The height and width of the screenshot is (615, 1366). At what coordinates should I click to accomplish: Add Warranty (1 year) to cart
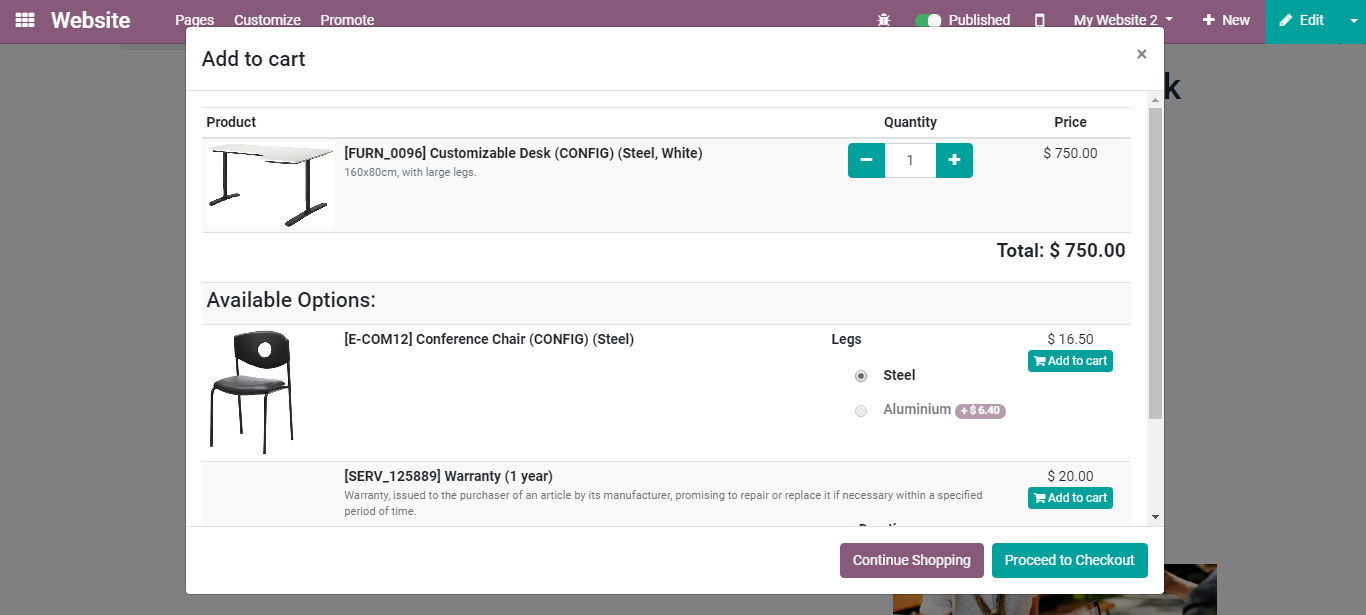click(x=1070, y=498)
